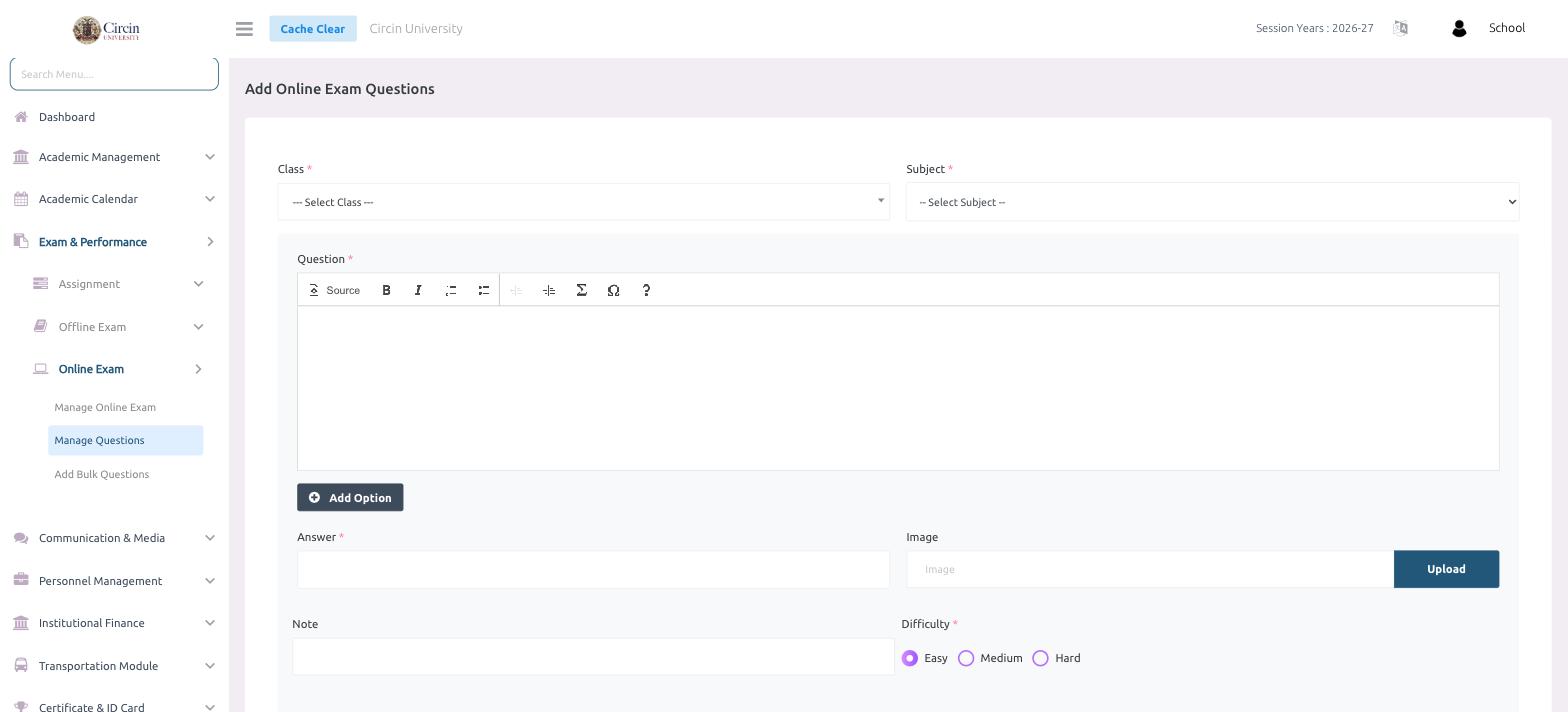
Task: Toggle Source view in question editor
Action: (334, 290)
